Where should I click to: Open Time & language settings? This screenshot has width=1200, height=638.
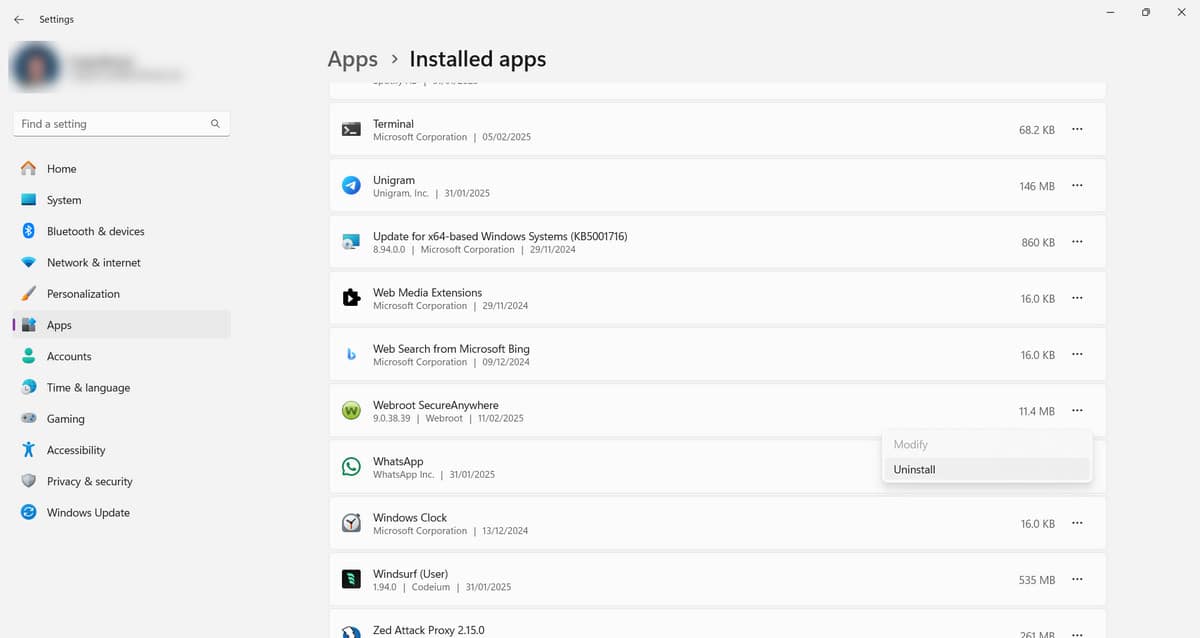tap(121, 387)
